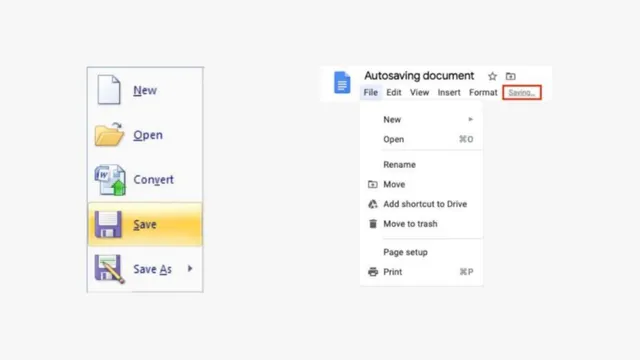The width and height of the screenshot is (640, 360).
Task: Click Move in the Docs menu
Action: [394, 184]
